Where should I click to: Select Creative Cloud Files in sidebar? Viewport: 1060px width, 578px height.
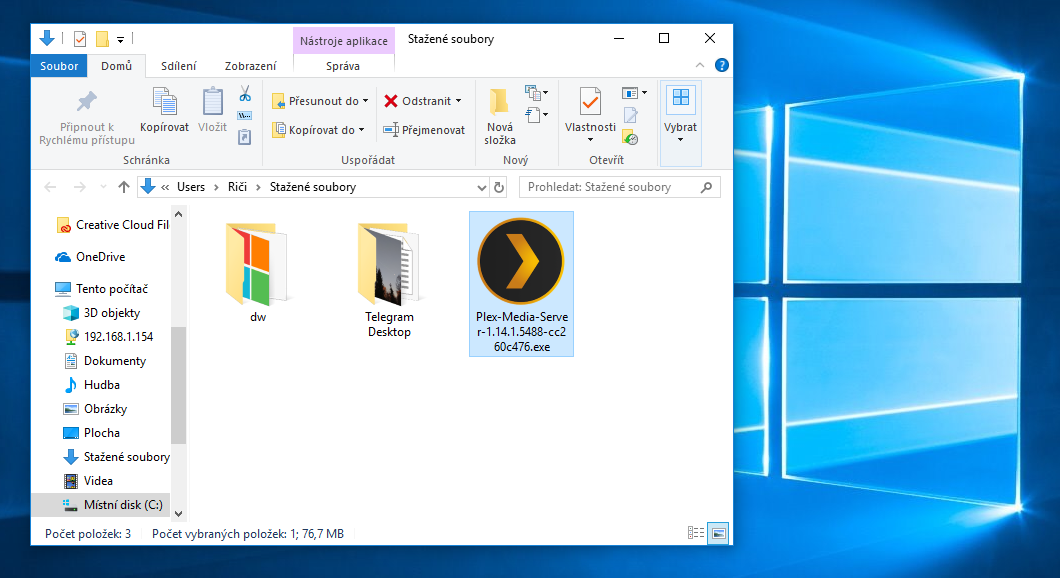click(x=112, y=225)
